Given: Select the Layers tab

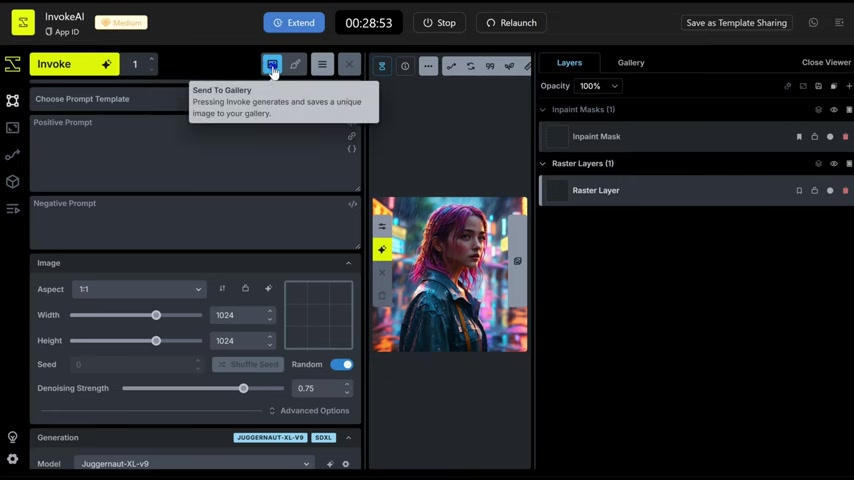Looking at the screenshot, I should pyautogui.click(x=569, y=62).
